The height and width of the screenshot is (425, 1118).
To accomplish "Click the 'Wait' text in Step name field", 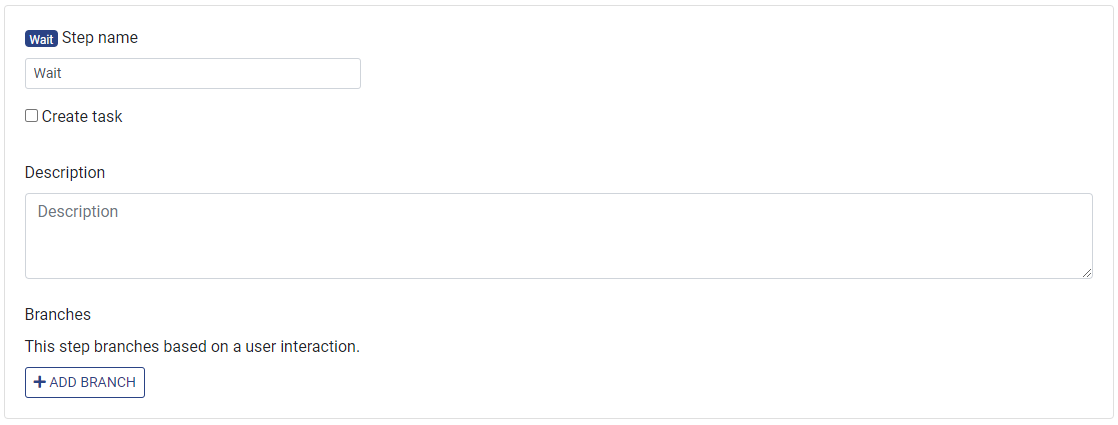I will point(48,73).
